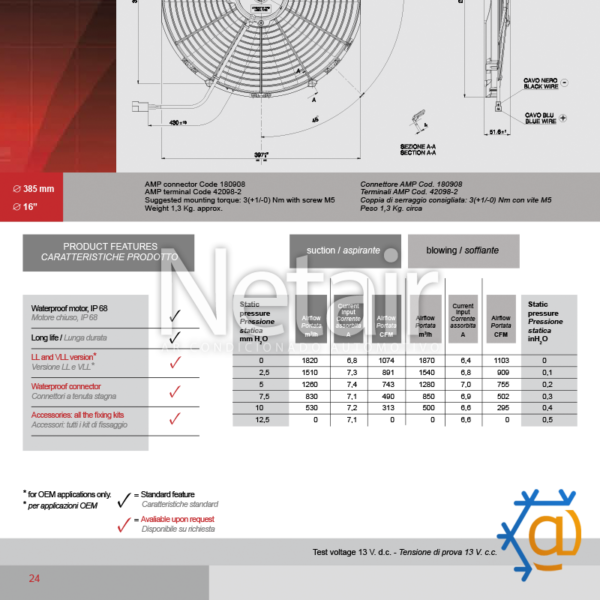
Task: Click the blue wire plus symbol
Action: [563, 117]
